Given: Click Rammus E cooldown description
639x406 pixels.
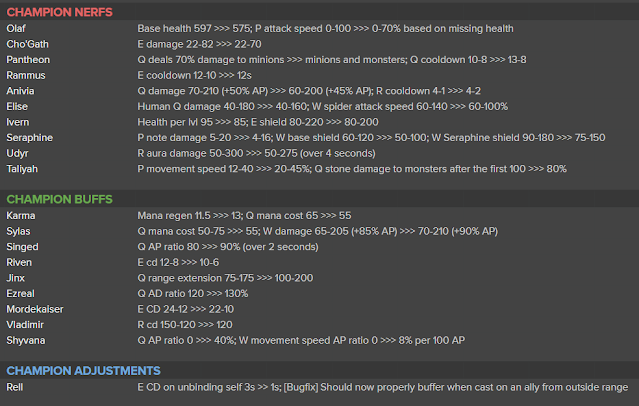Looking at the screenshot, I should (x=194, y=75).
